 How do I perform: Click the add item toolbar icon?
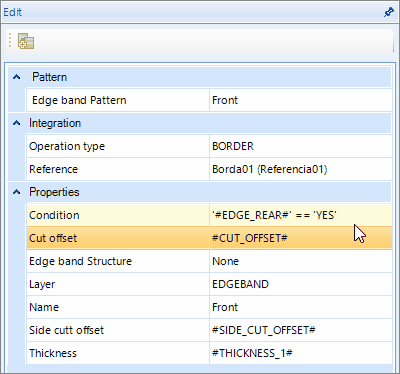coord(26,41)
